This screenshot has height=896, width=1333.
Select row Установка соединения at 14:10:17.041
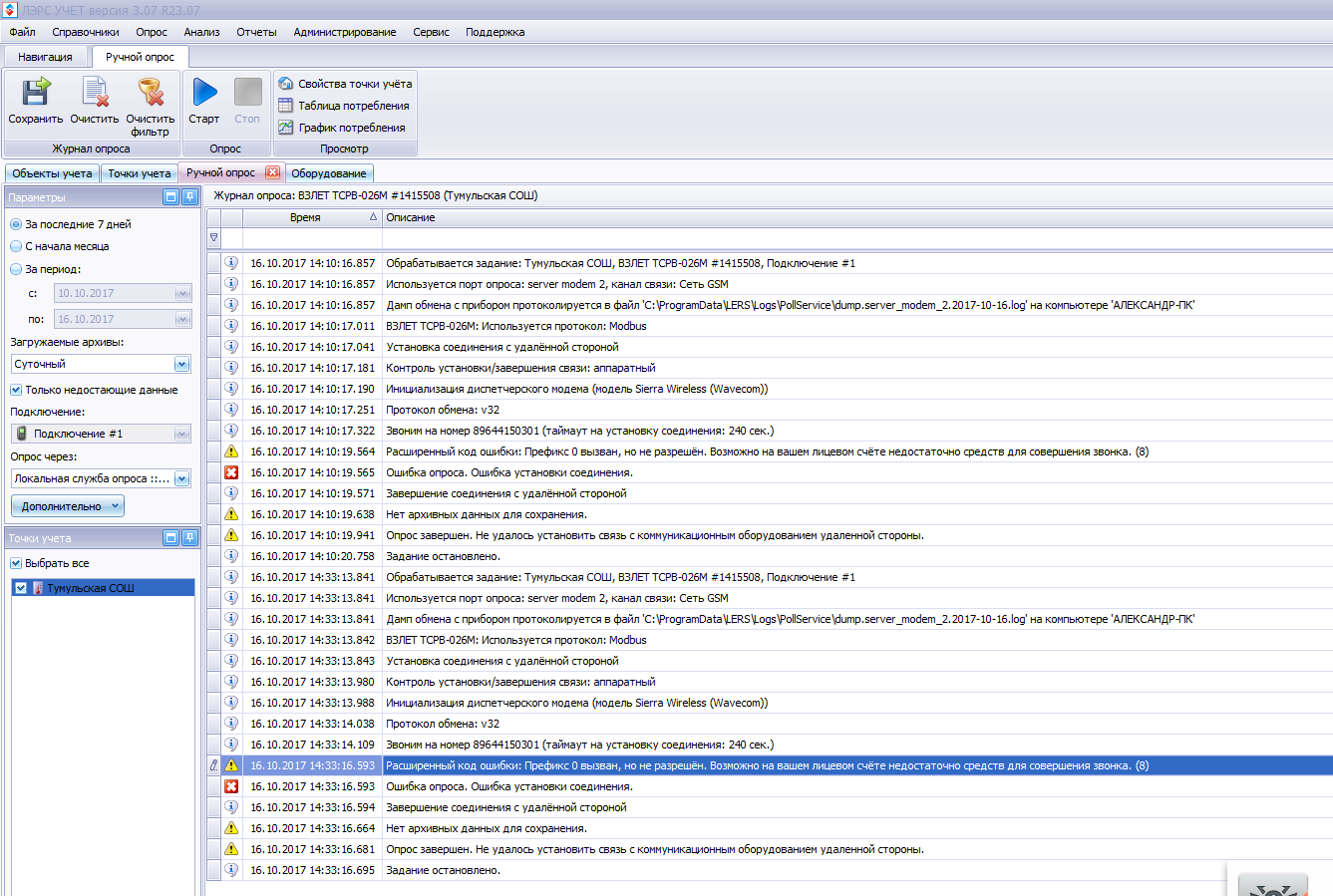[770, 347]
